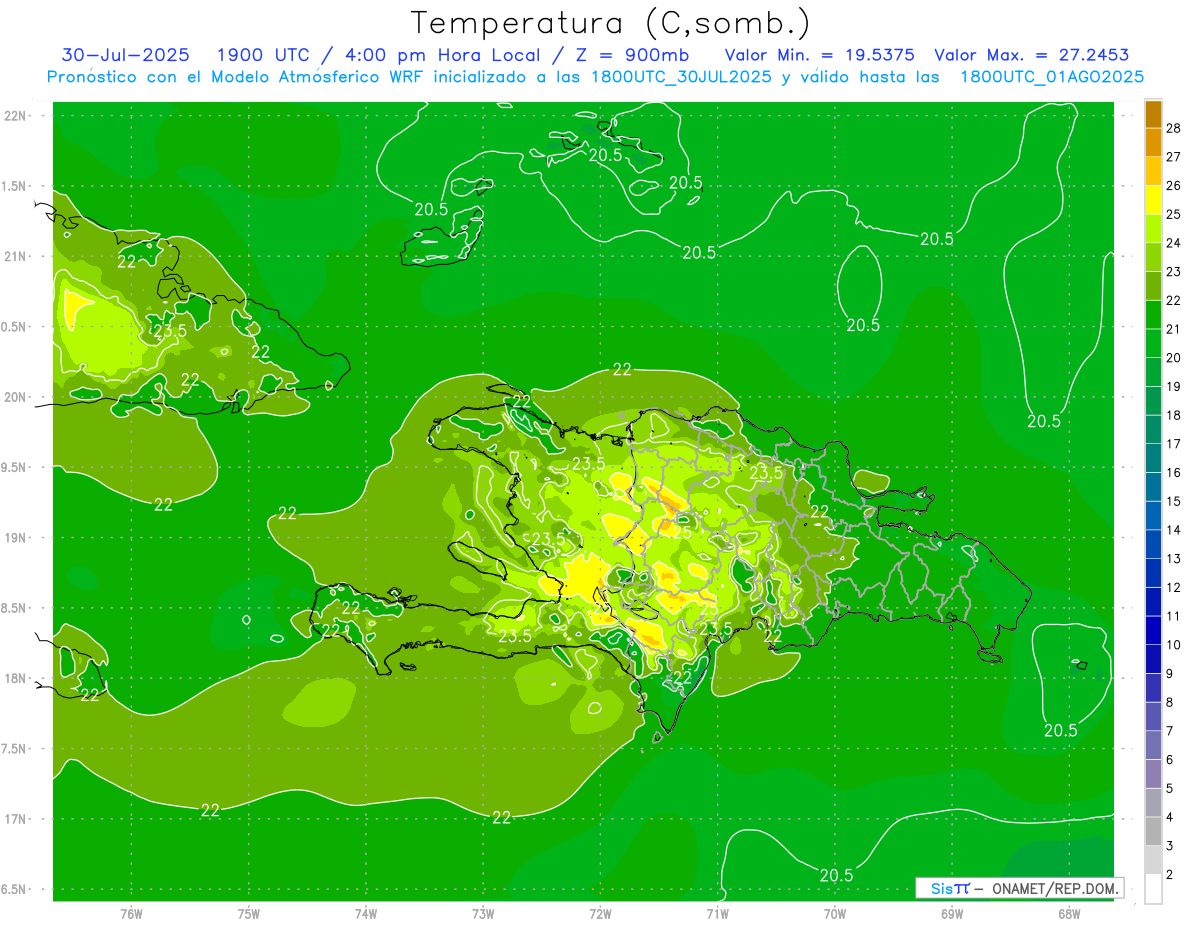Click the "72W" longitude axis label

600,913
